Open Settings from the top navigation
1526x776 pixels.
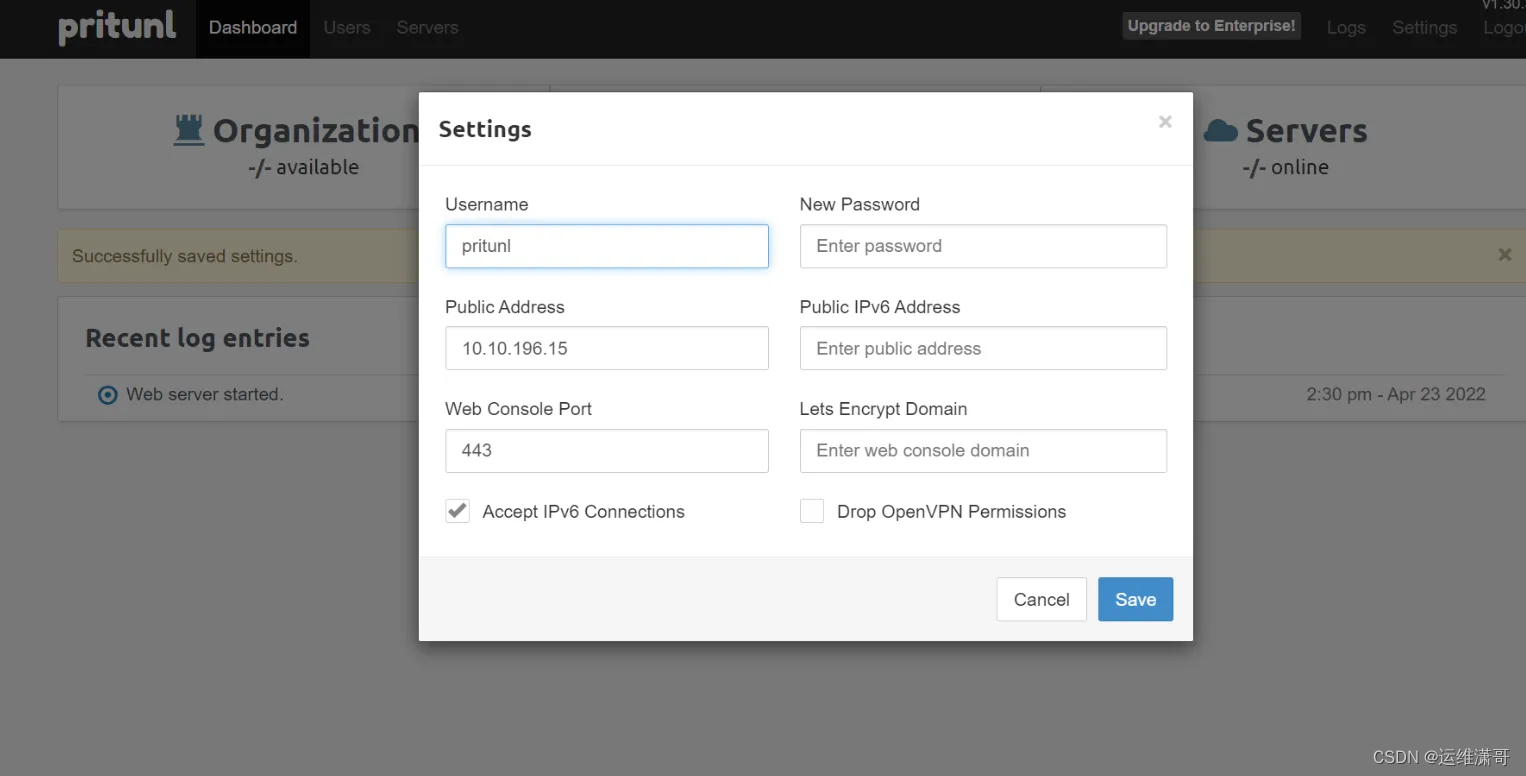[x=1424, y=28]
